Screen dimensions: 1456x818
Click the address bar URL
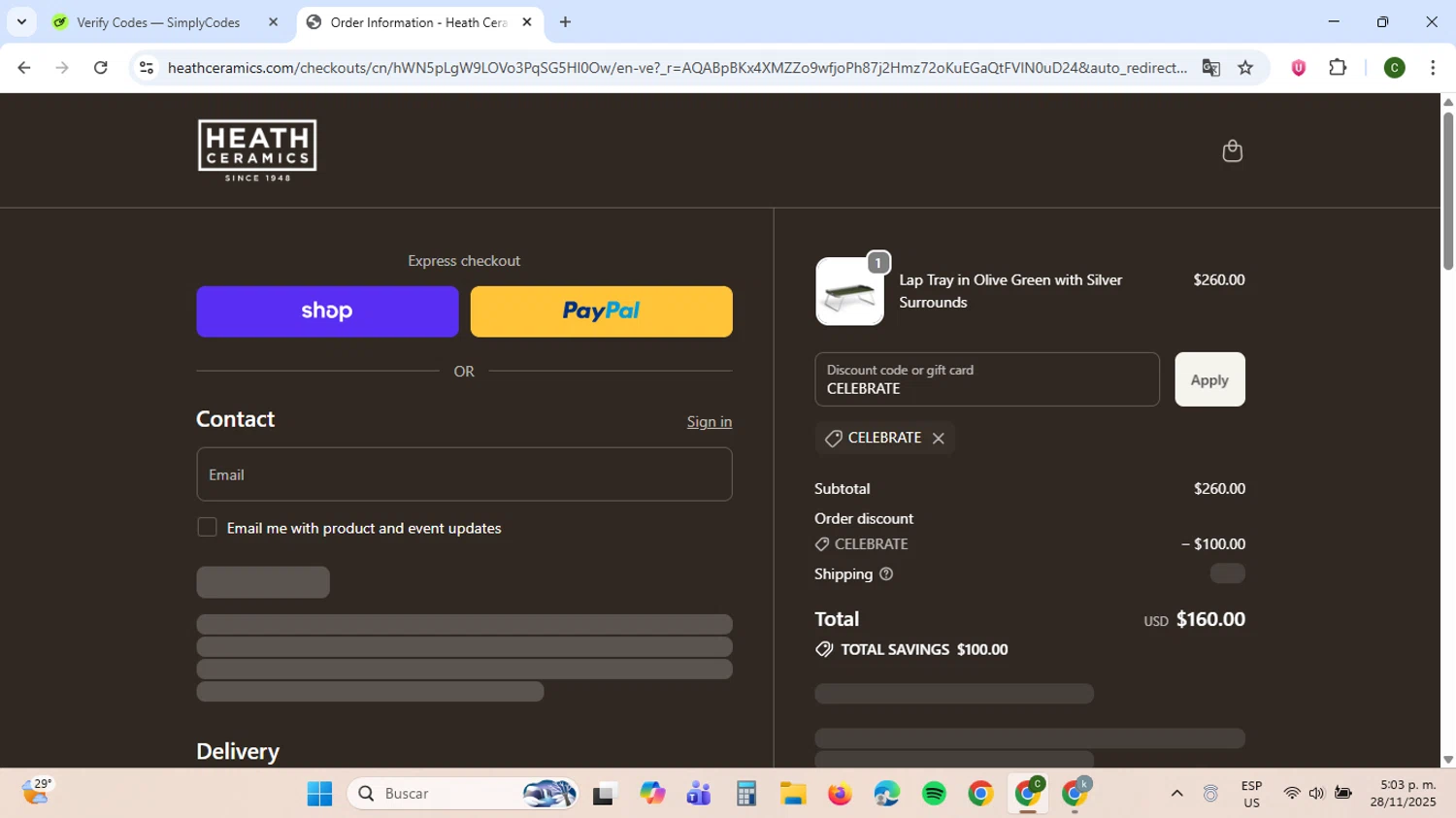coord(677,68)
